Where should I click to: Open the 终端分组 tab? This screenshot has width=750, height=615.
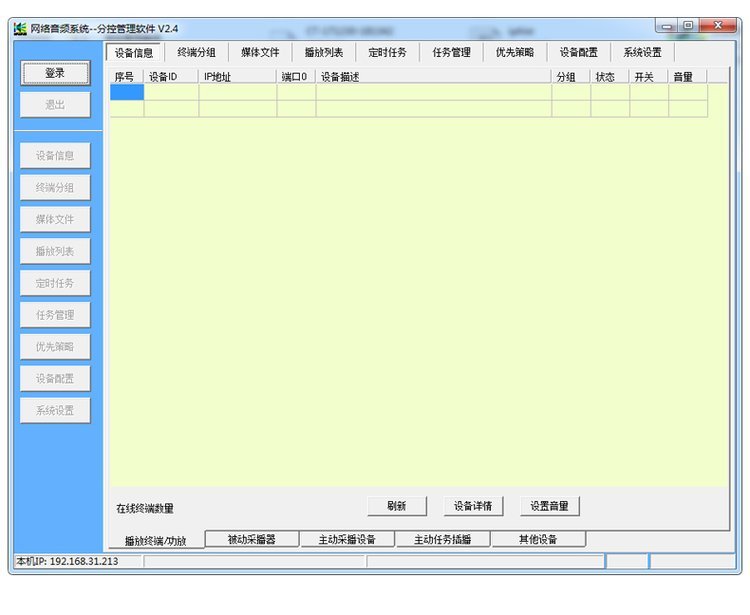click(x=196, y=52)
